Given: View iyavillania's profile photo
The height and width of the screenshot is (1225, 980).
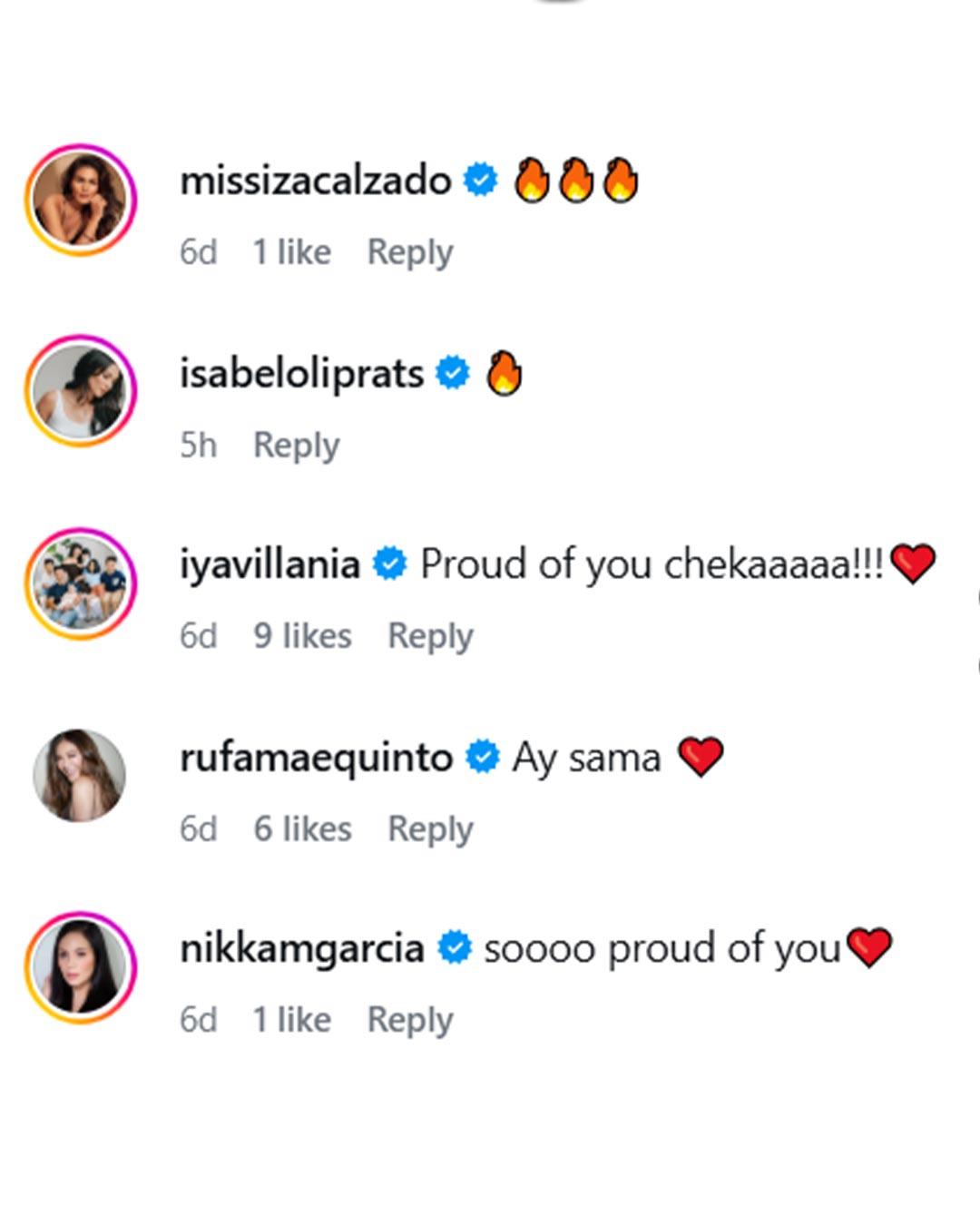Looking at the screenshot, I should point(81,583).
